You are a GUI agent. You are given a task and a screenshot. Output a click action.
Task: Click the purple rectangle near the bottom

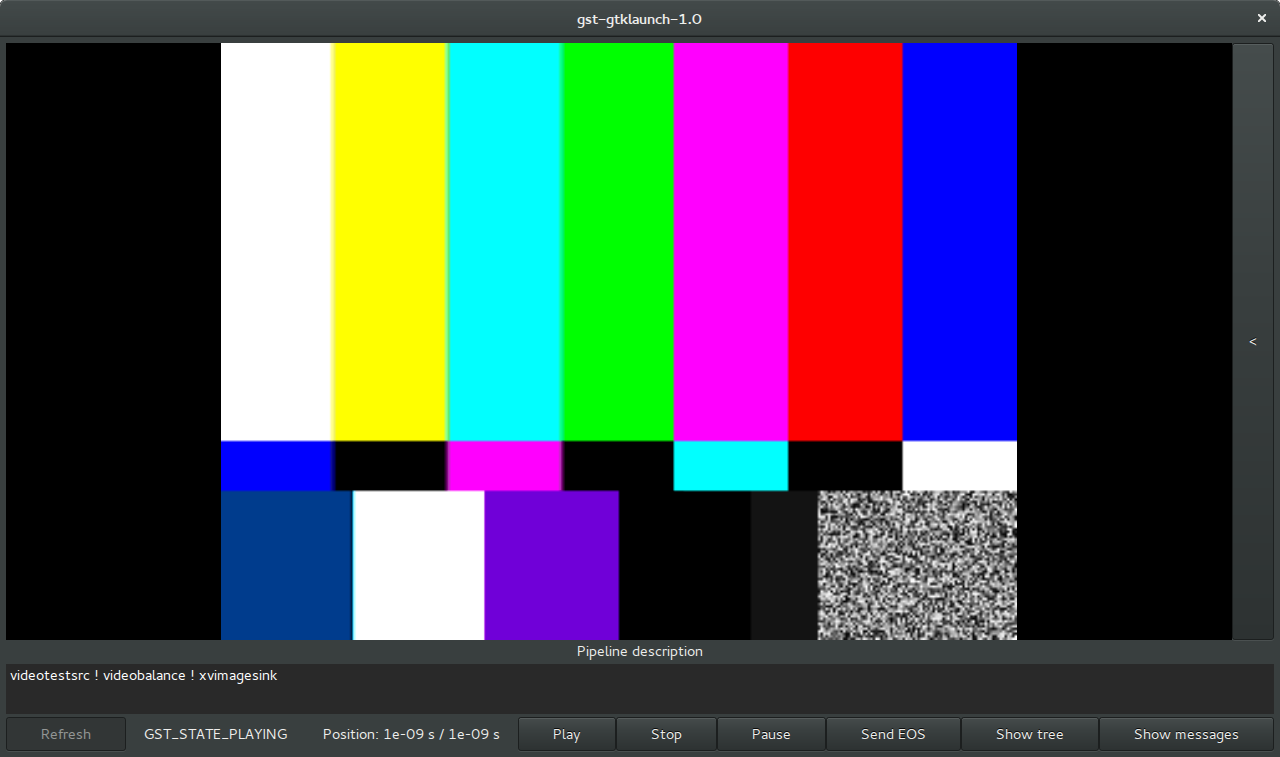click(x=551, y=565)
